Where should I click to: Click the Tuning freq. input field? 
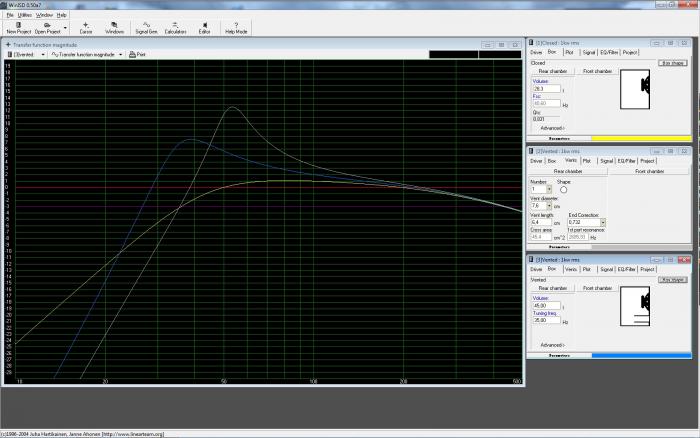coord(545,320)
